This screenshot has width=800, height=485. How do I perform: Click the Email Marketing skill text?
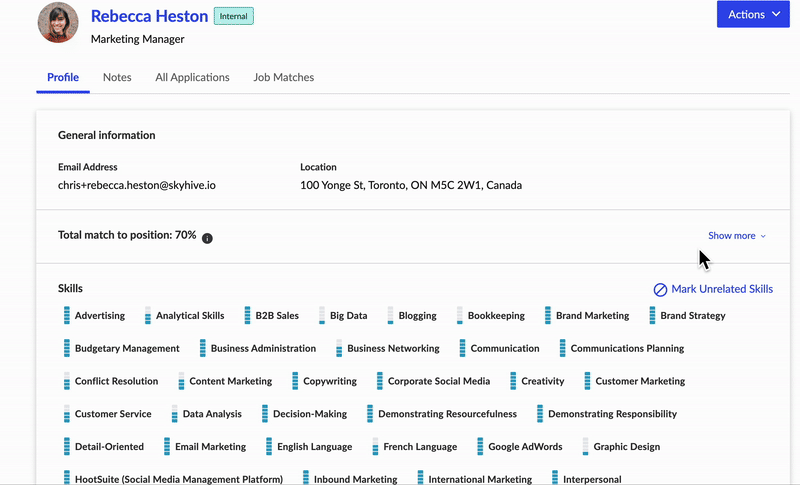(210, 447)
